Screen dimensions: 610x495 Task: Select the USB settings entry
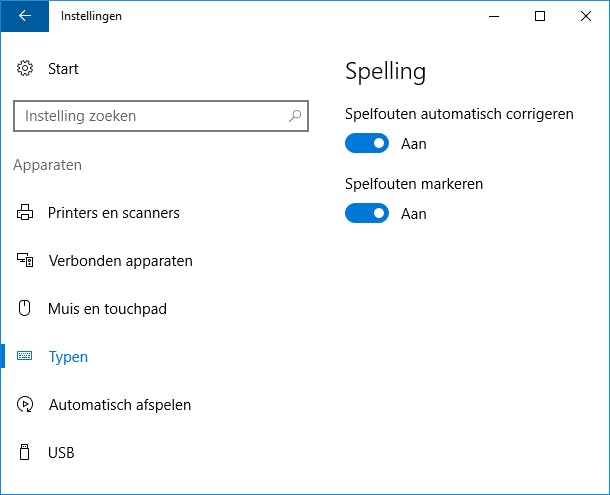[x=61, y=453]
